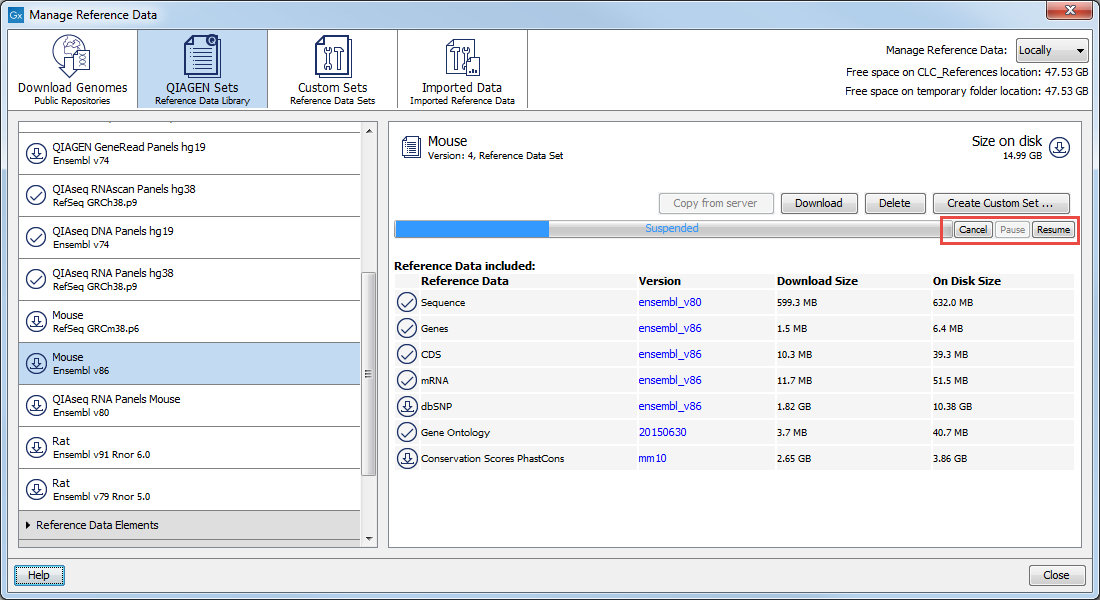The height and width of the screenshot is (600, 1100).
Task: Open ensembl_v86 link for mRNA
Action: (669, 380)
